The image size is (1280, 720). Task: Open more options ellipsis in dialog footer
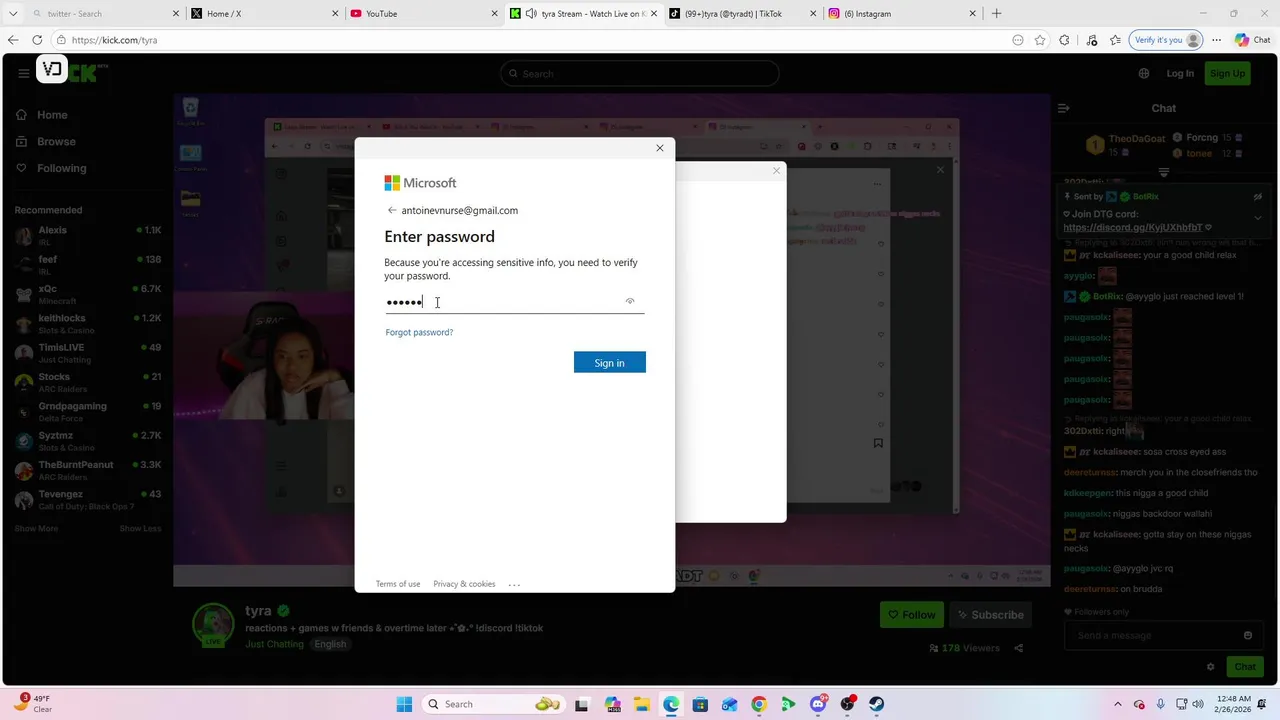[514, 584]
